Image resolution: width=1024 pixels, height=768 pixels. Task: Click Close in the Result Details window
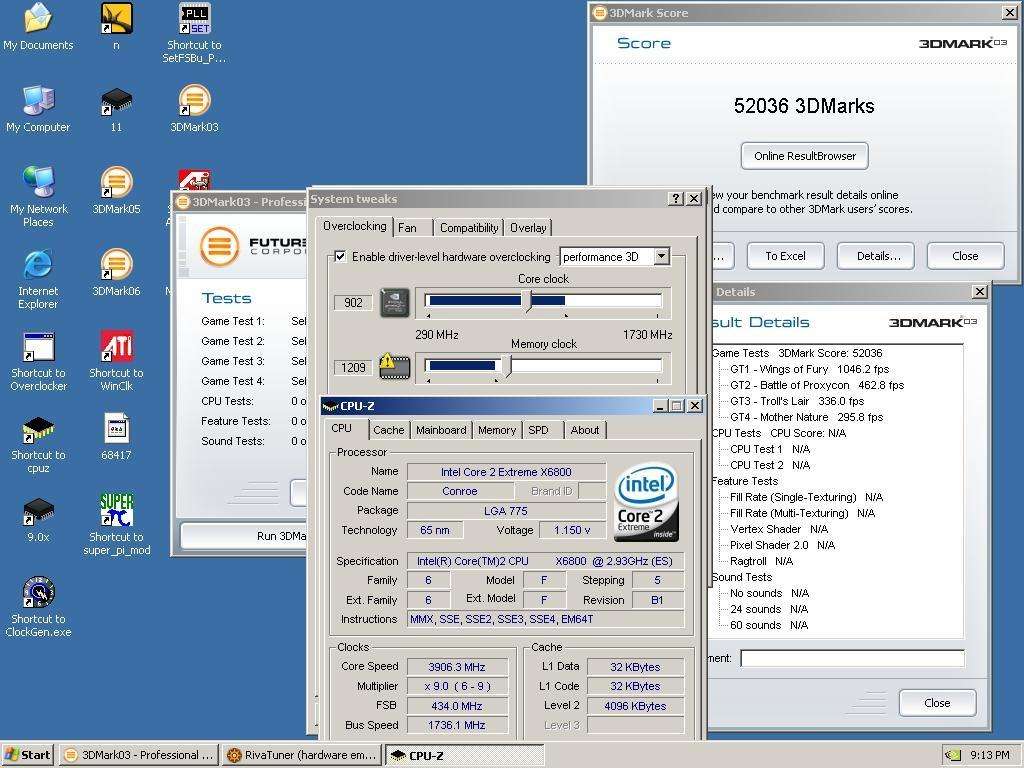(937, 703)
